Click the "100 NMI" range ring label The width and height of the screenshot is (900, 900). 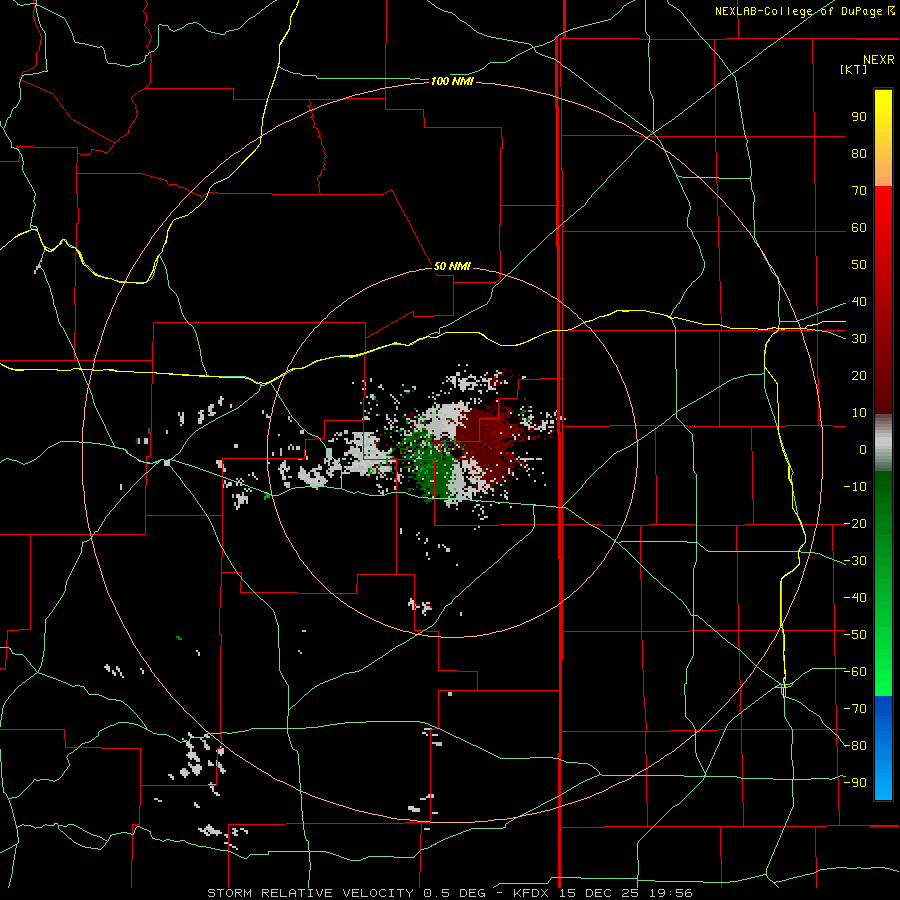(452, 82)
